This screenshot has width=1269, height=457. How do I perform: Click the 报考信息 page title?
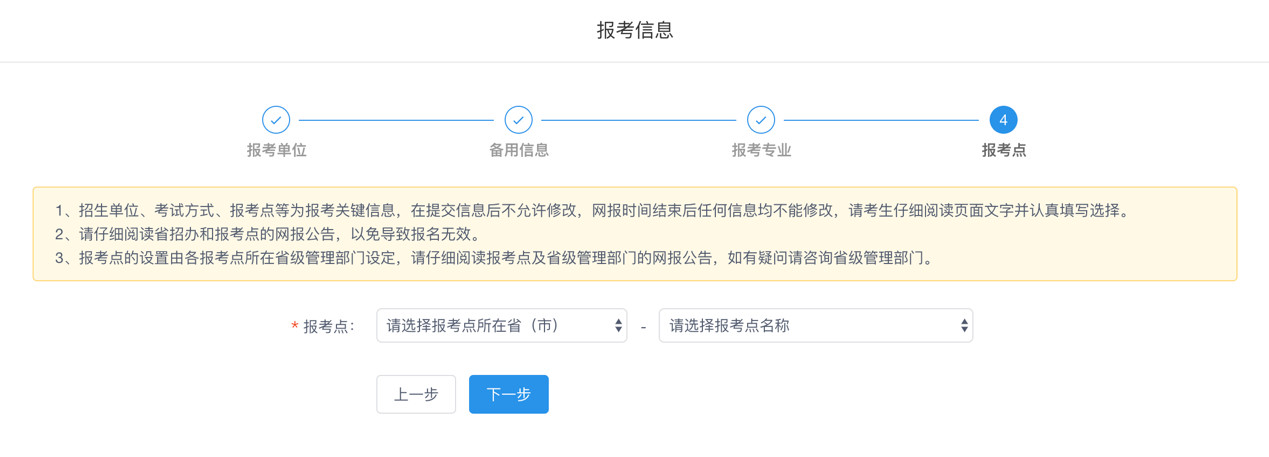635,30
